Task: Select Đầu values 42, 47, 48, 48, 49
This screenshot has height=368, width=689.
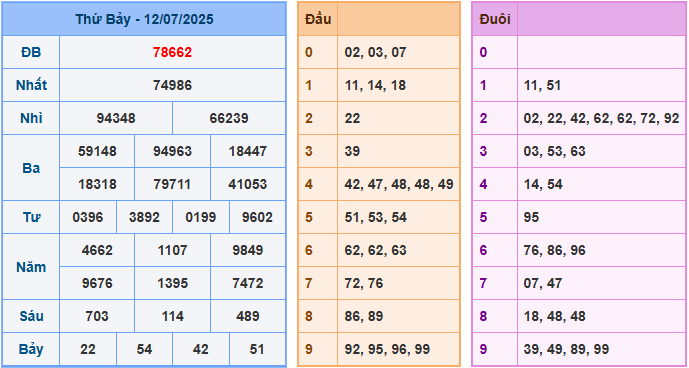Action: pyautogui.click(x=399, y=184)
